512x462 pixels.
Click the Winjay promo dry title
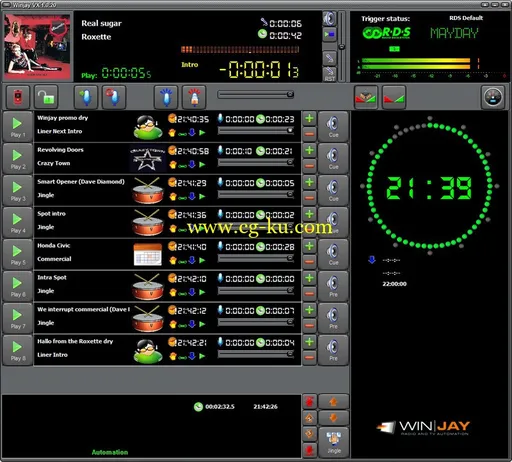point(63,118)
